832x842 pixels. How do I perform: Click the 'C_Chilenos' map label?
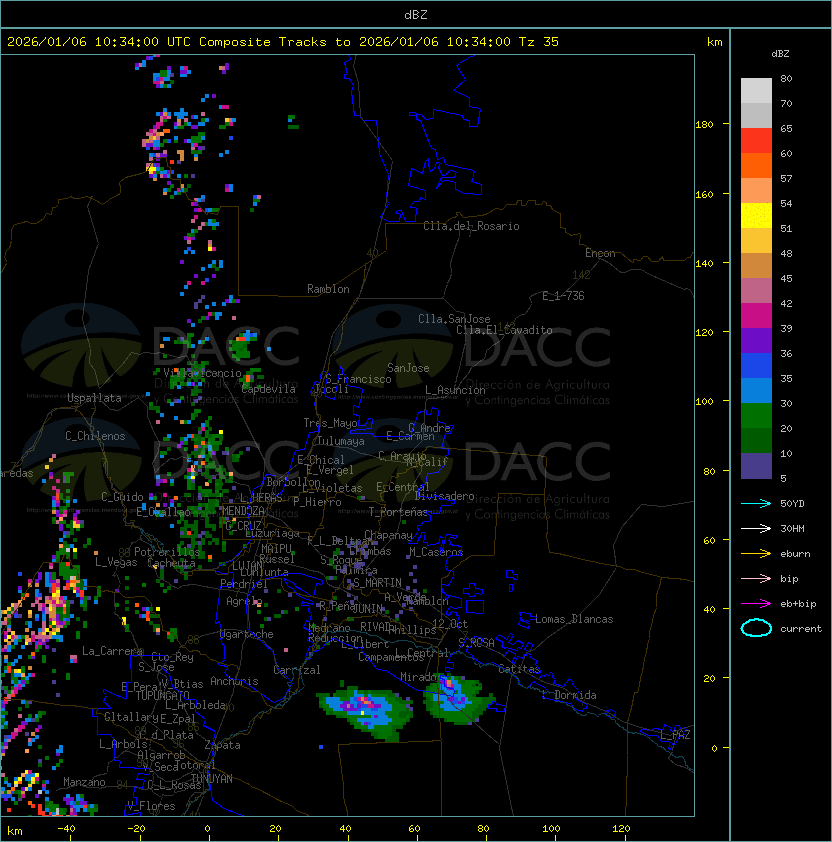(95, 436)
